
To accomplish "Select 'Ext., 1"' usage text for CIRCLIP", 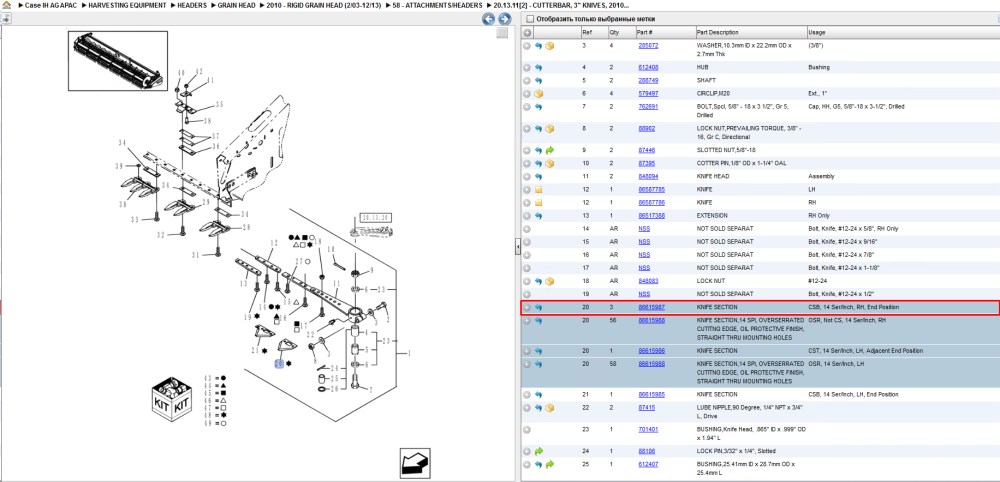I will point(817,94).
